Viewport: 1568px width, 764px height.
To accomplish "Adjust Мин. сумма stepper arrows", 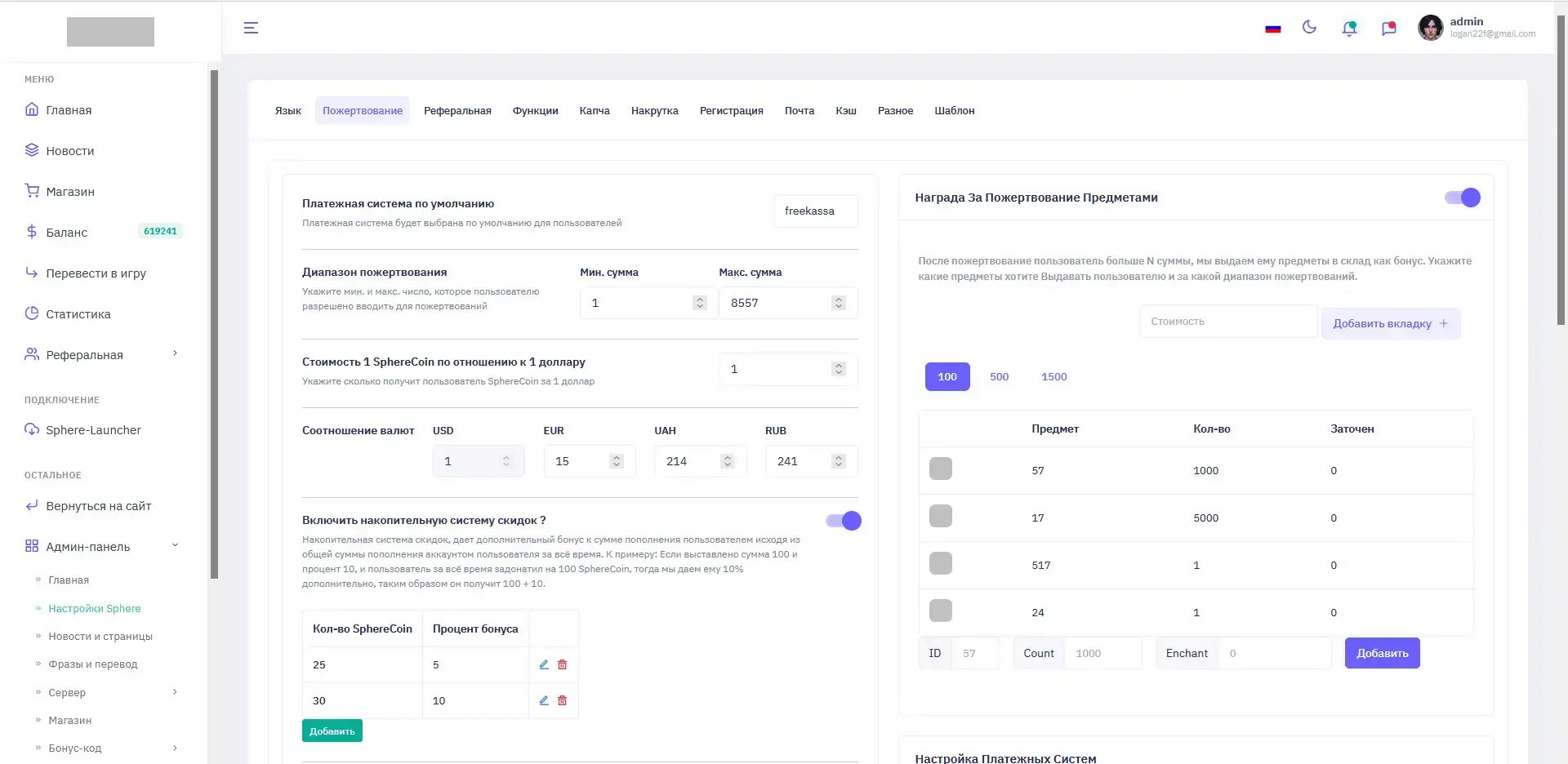I will 700,303.
